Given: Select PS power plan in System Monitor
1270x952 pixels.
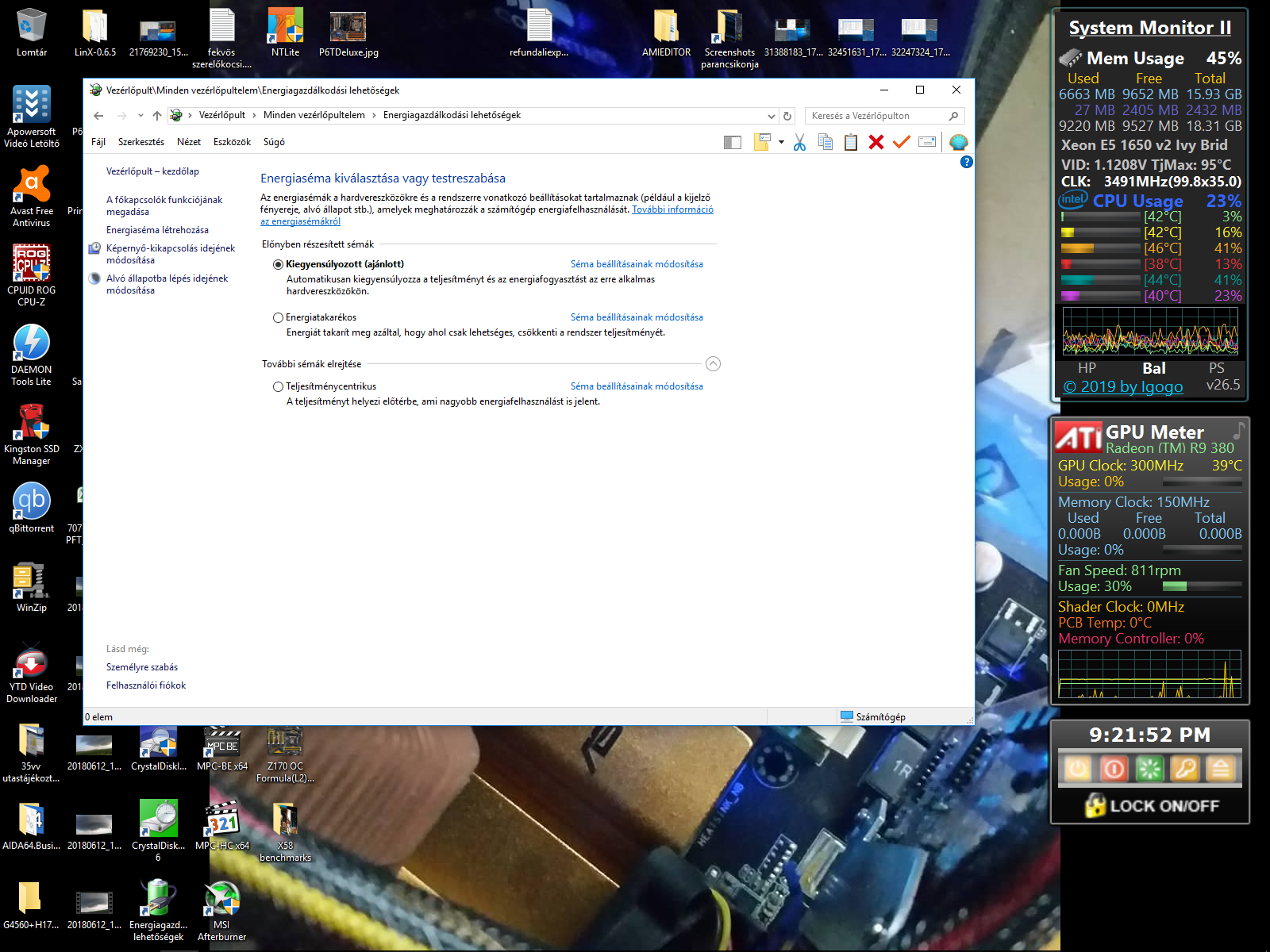Looking at the screenshot, I should tap(1216, 368).
